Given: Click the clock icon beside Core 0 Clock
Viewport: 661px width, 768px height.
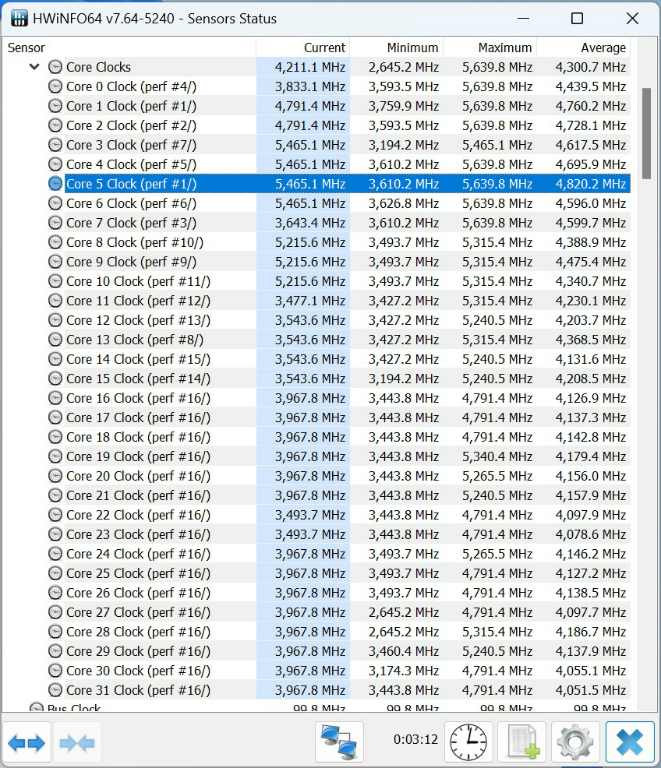Looking at the screenshot, I should [55, 86].
